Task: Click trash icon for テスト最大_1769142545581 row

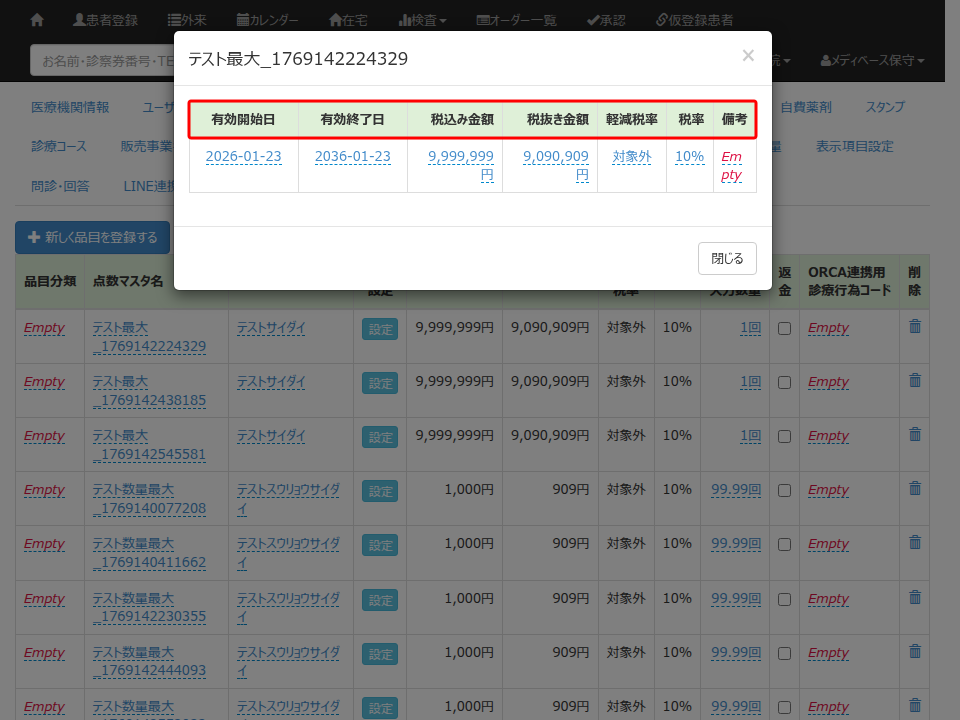Action: (914, 435)
